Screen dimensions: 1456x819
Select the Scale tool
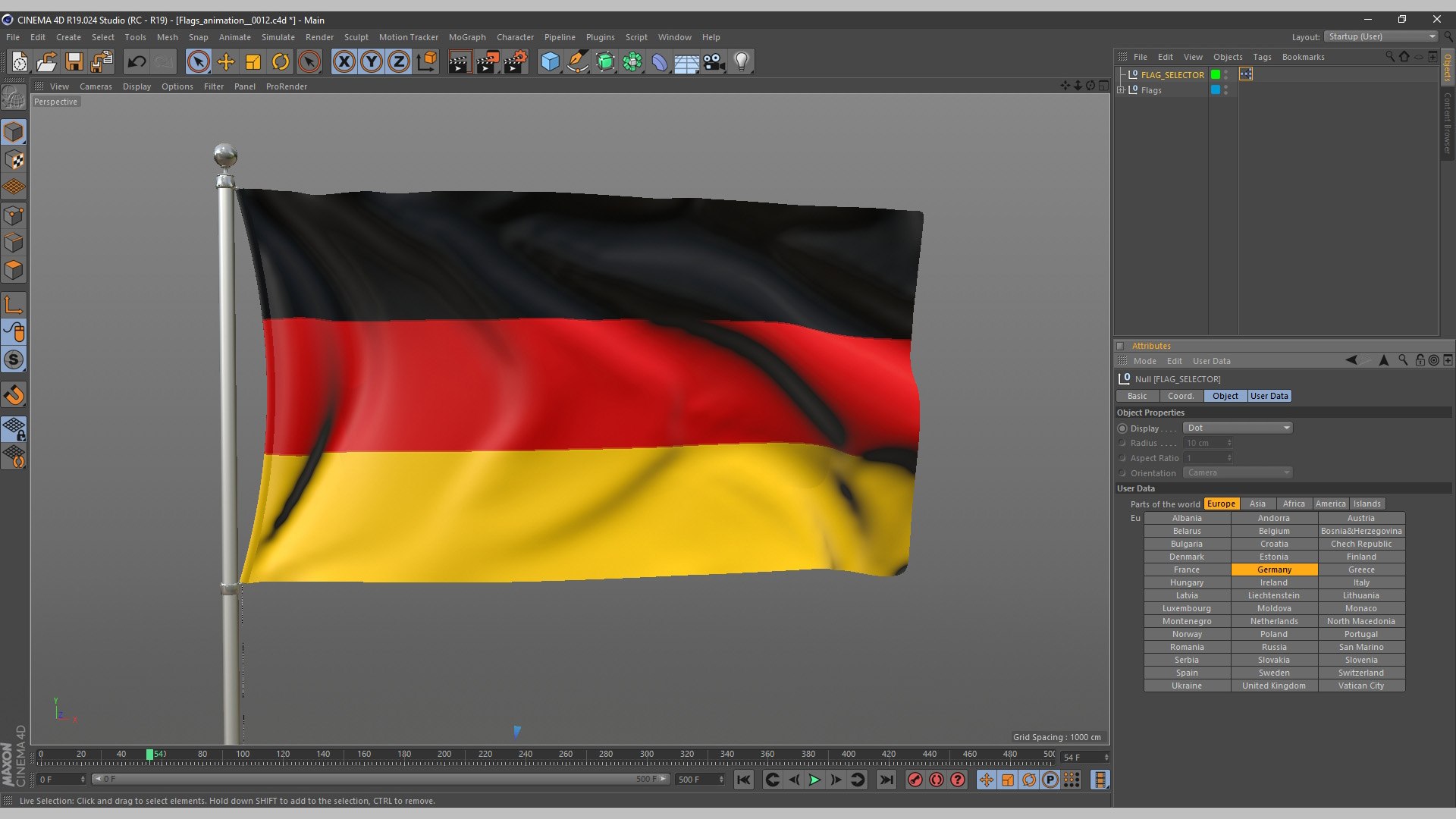point(253,61)
